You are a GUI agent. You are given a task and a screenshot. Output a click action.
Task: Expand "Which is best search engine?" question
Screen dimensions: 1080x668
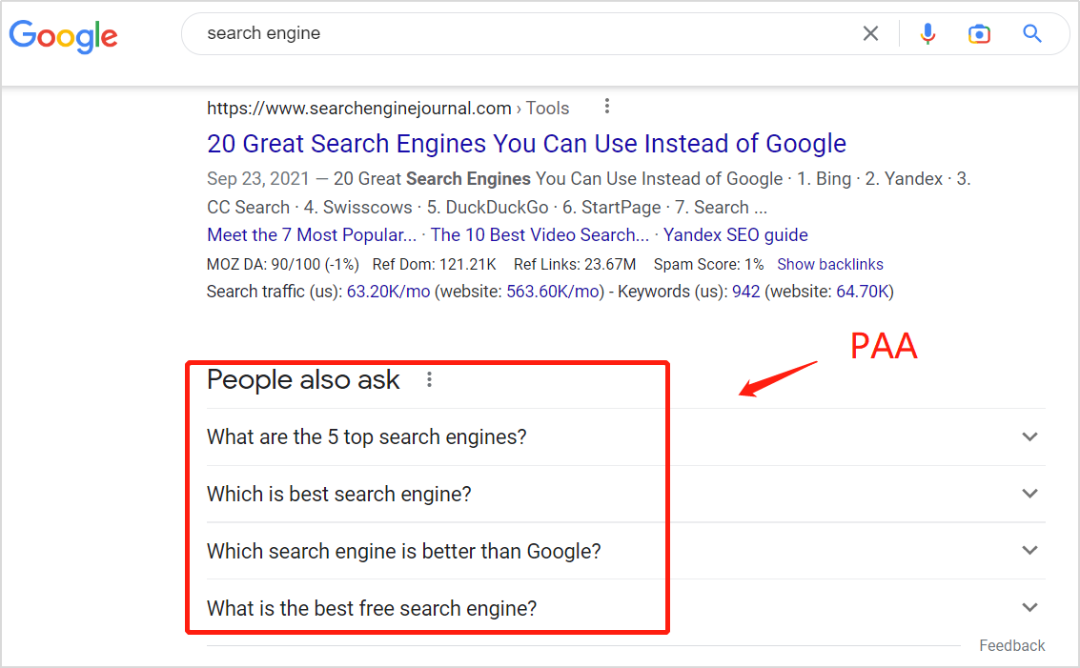1030,494
